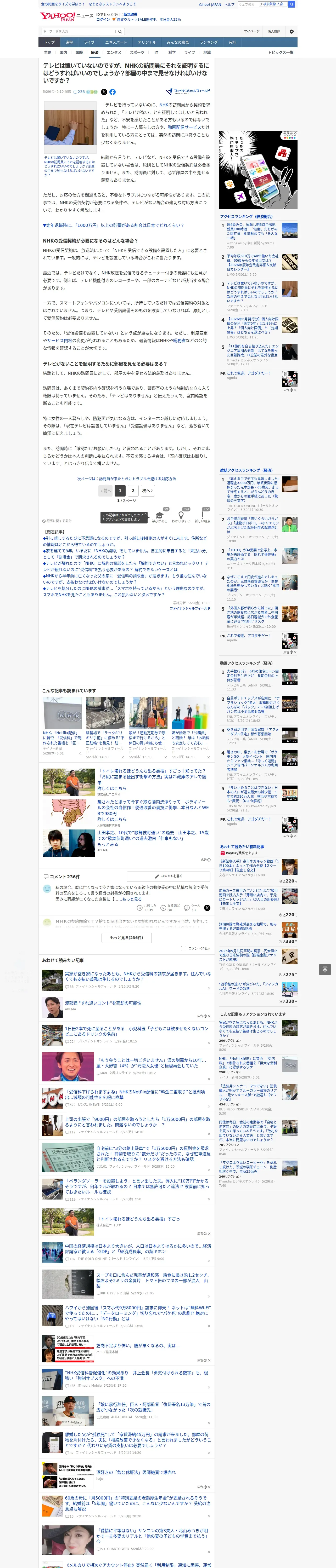
Task: Select the 国内 category tab
Action: coord(63,52)
